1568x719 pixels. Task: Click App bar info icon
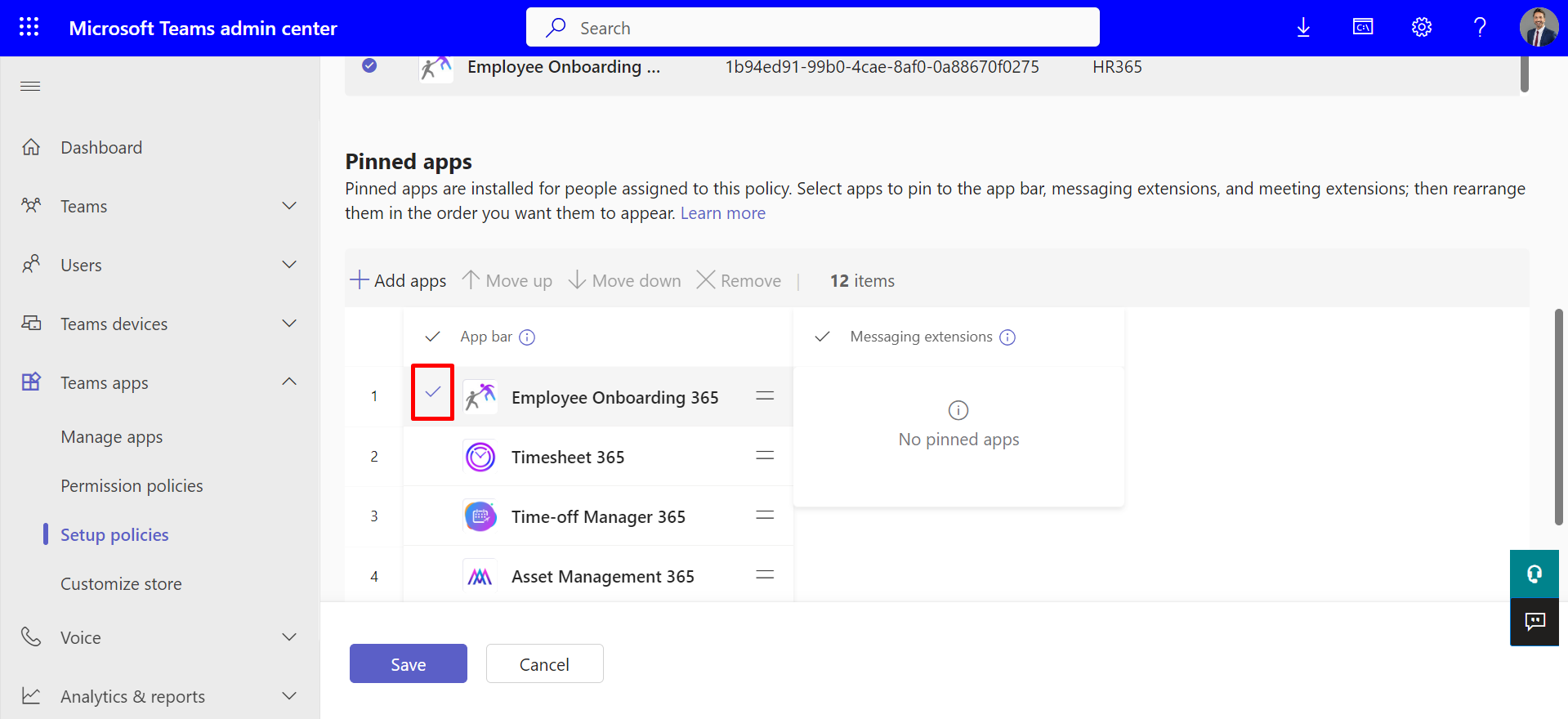pyautogui.click(x=527, y=337)
